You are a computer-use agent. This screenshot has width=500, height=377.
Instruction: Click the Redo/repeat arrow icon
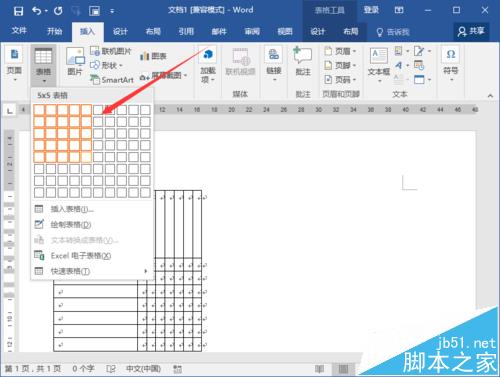pyautogui.click(x=58, y=11)
